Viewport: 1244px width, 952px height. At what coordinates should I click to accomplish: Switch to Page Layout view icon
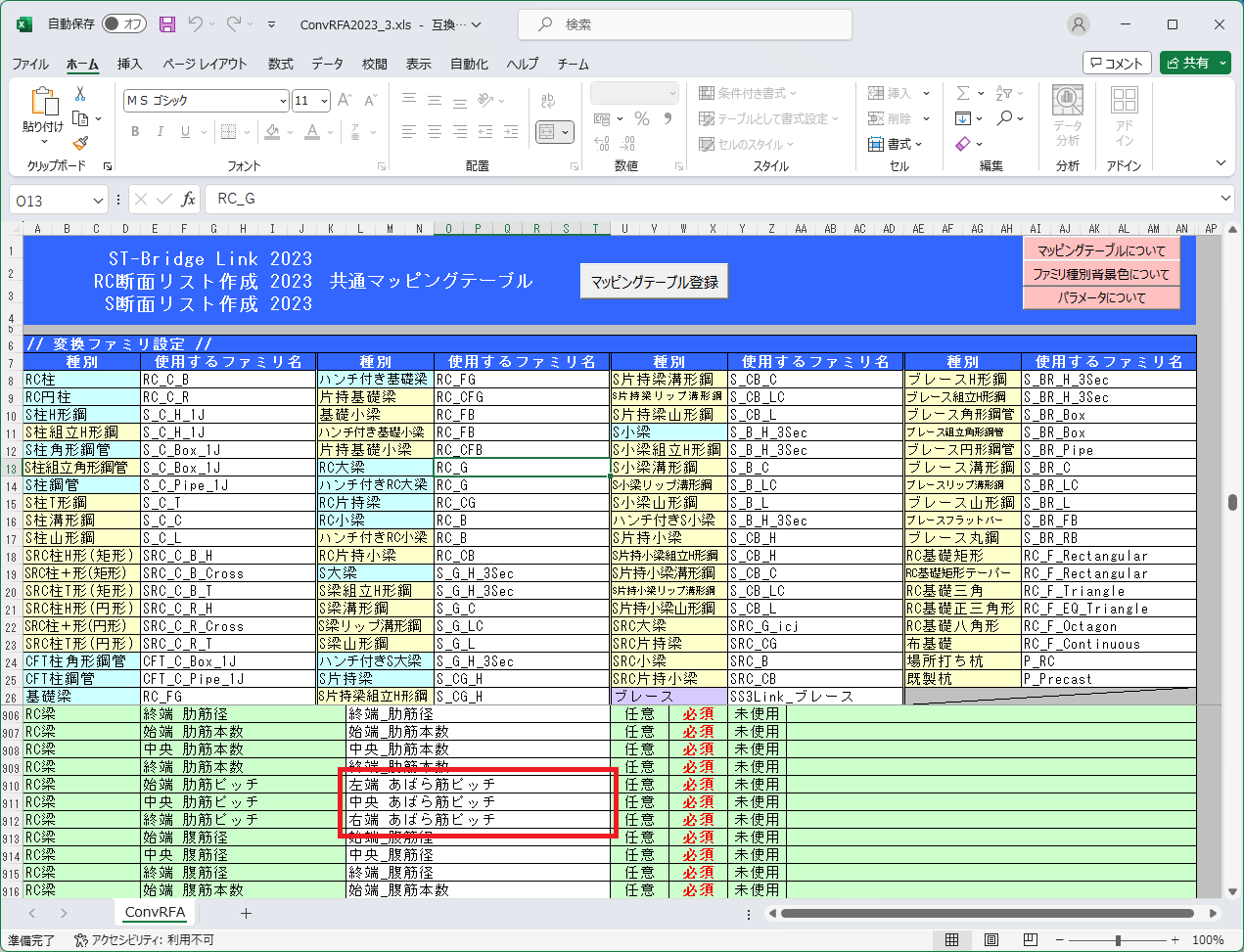click(x=991, y=940)
